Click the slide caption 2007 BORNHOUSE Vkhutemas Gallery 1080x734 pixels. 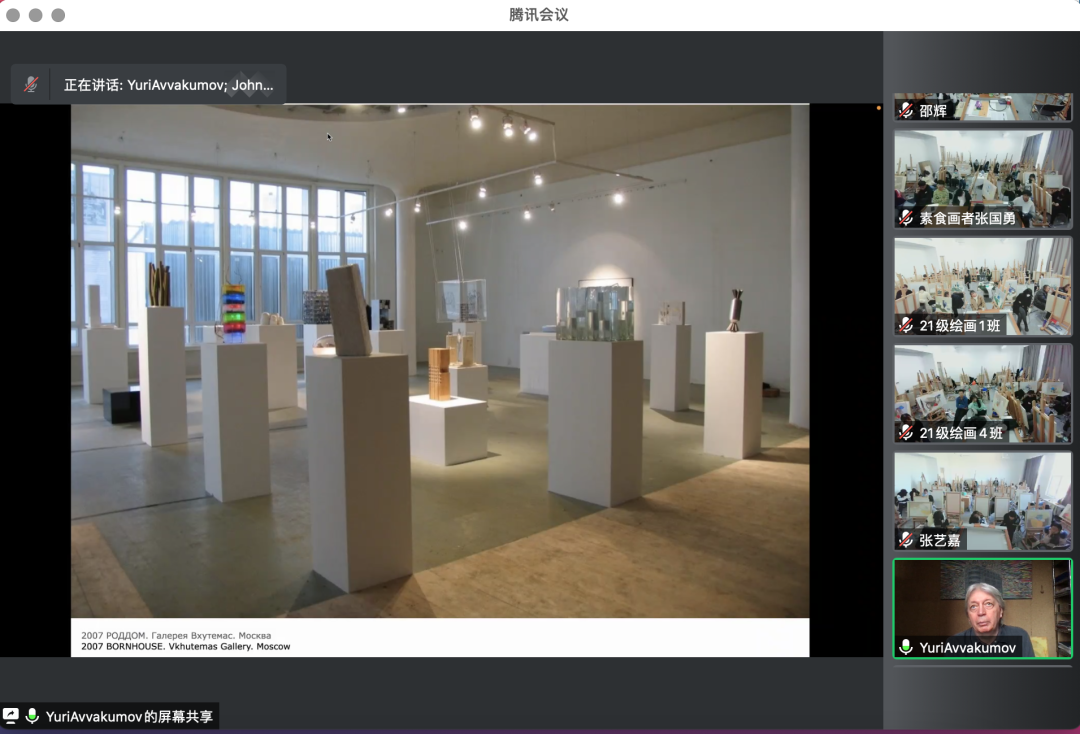point(186,647)
